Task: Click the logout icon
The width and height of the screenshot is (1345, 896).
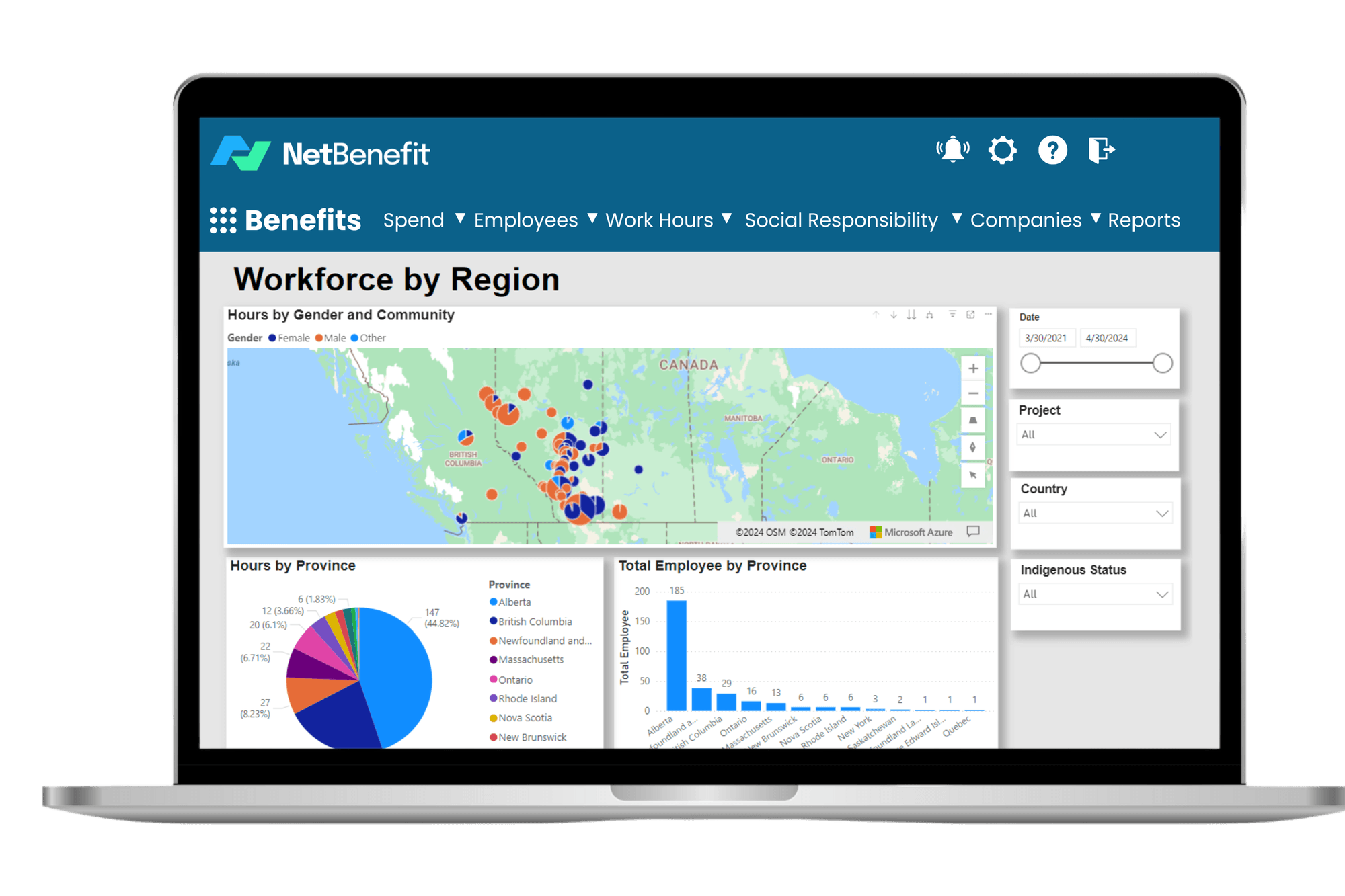Action: (x=1102, y=150)
